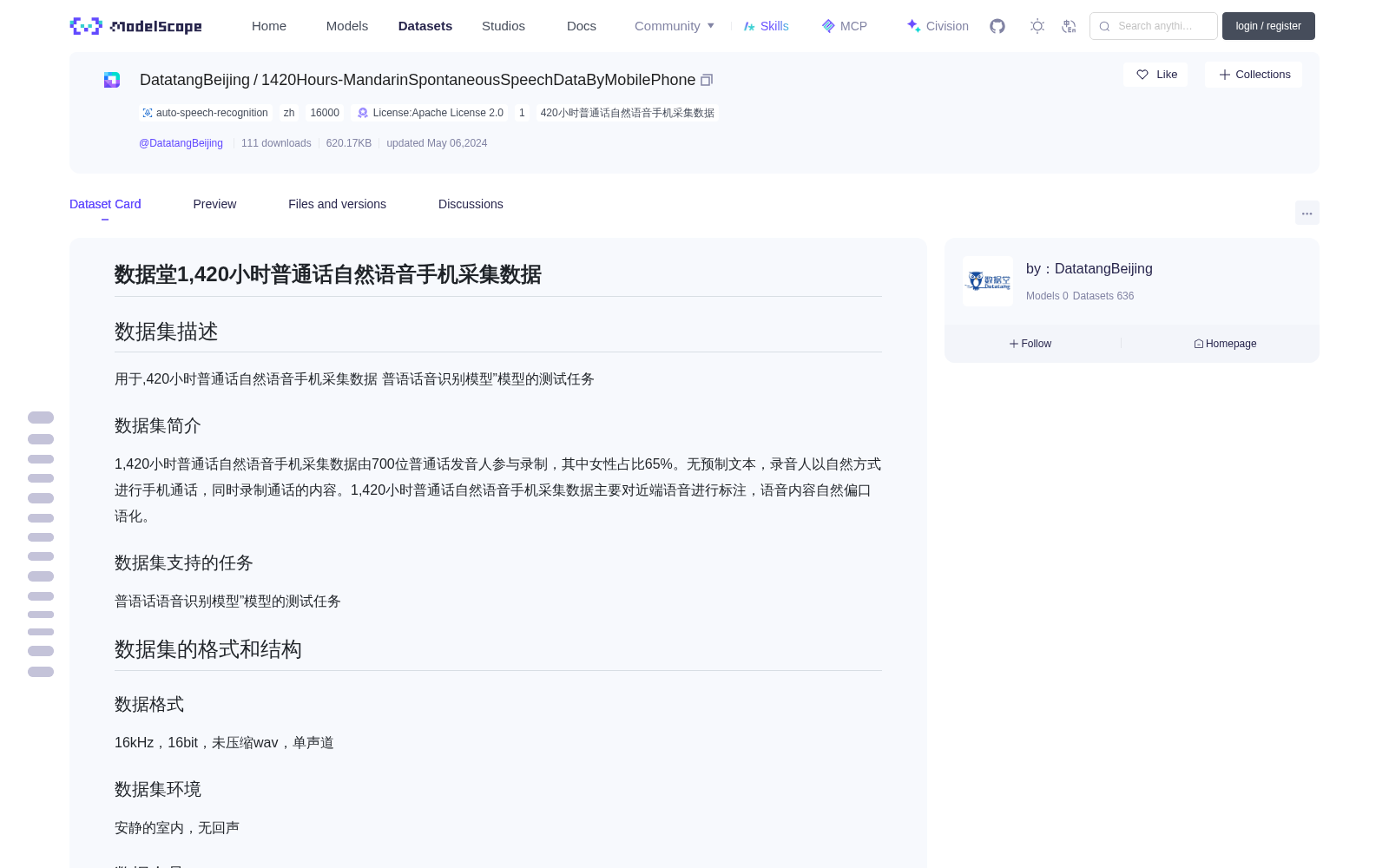Click the DatatangBeijing name in title
Screen dimensions: 1389x868
pyautogui.click(x=194, y=80)
